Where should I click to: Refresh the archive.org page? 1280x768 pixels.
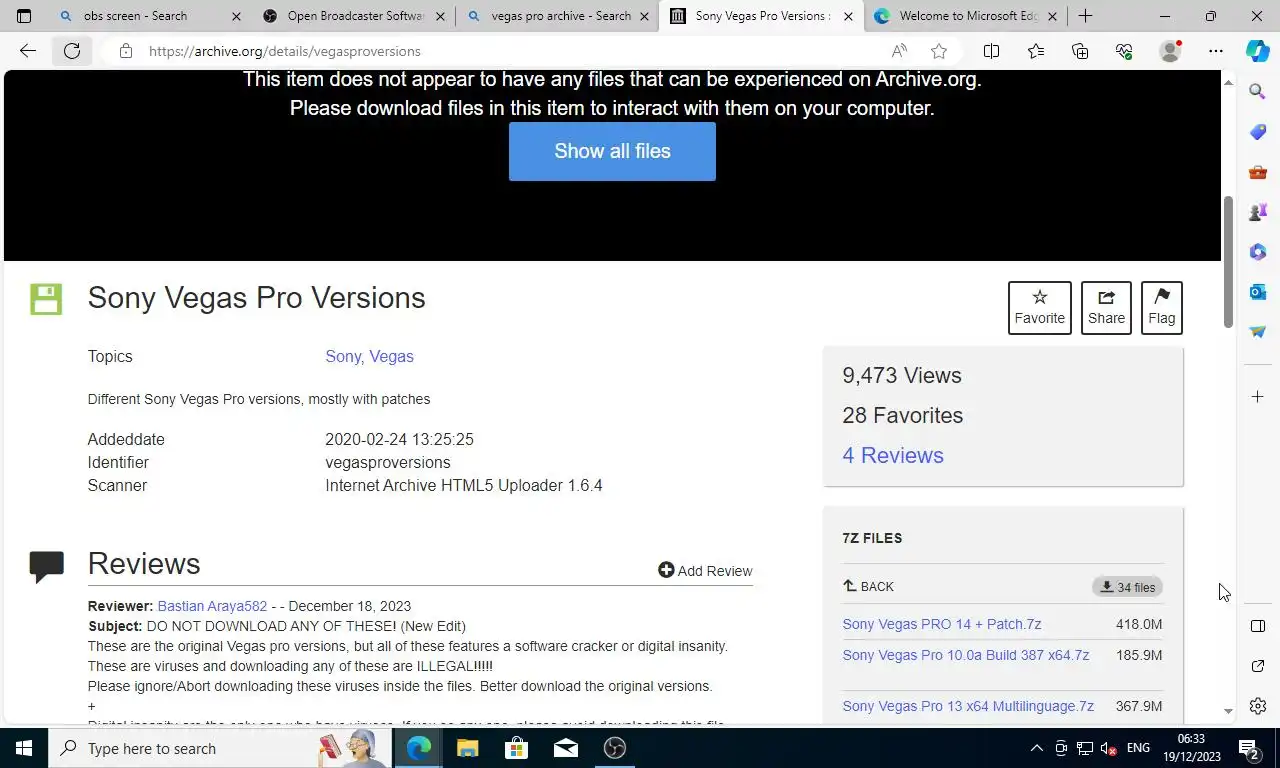[x=72, y=51]
